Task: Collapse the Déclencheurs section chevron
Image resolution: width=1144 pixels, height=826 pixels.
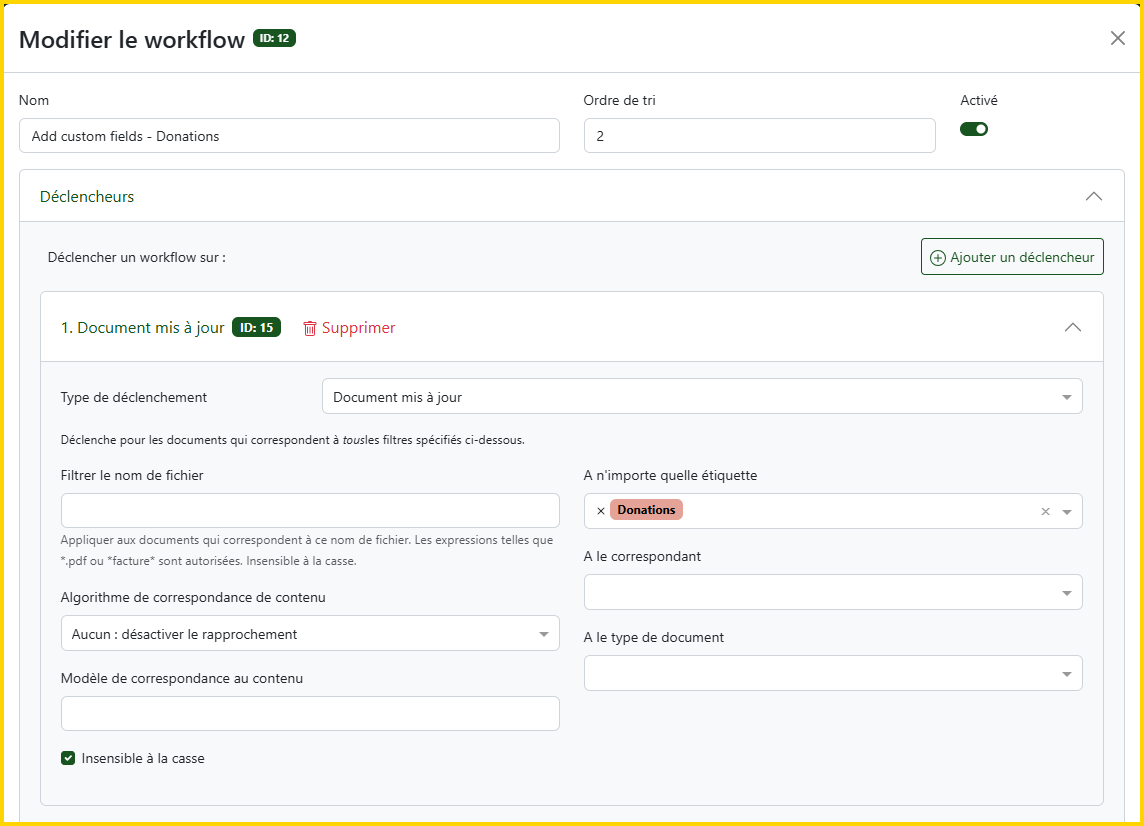Action: point(1093,196)
